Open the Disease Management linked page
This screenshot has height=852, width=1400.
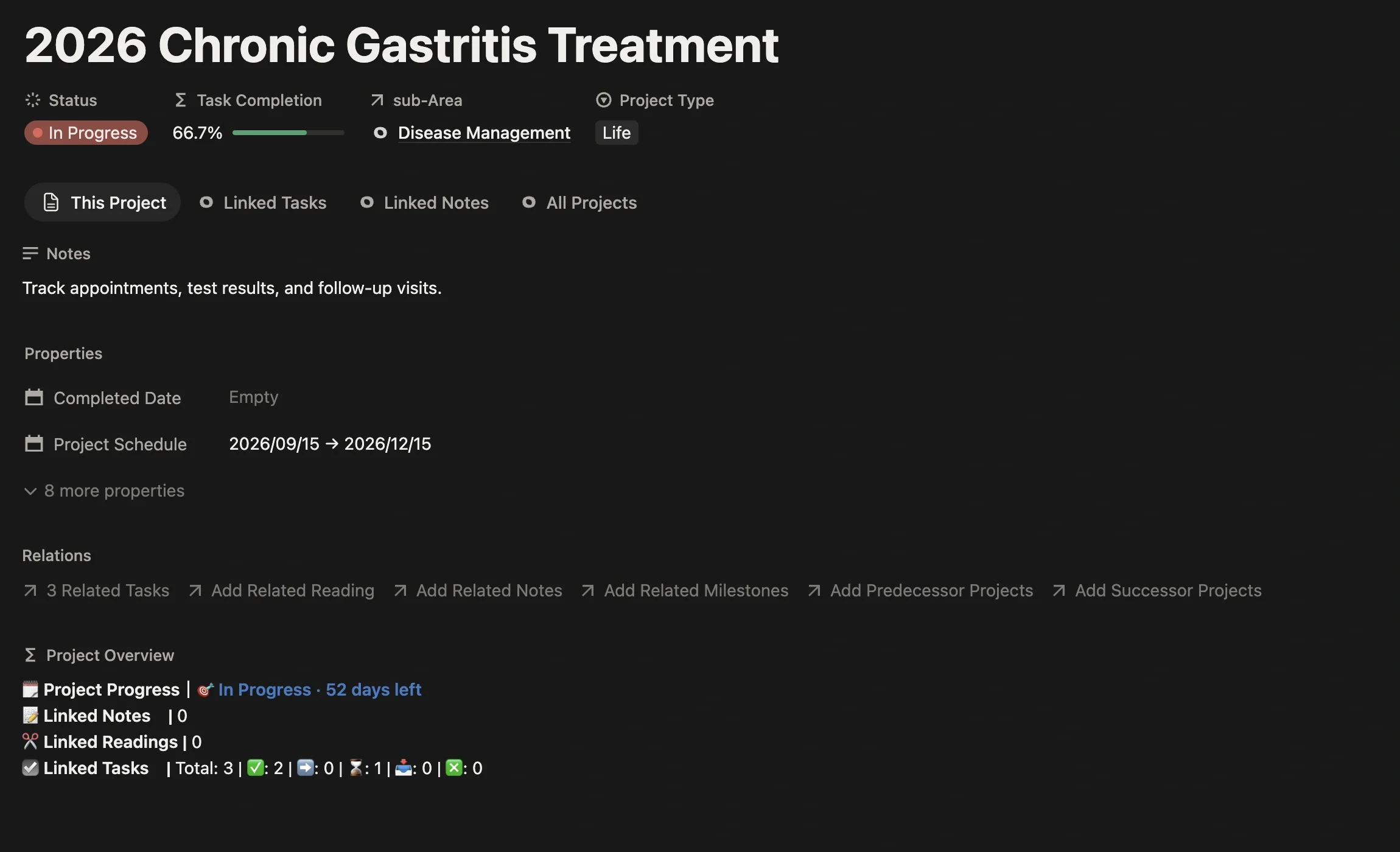point(484,133)
